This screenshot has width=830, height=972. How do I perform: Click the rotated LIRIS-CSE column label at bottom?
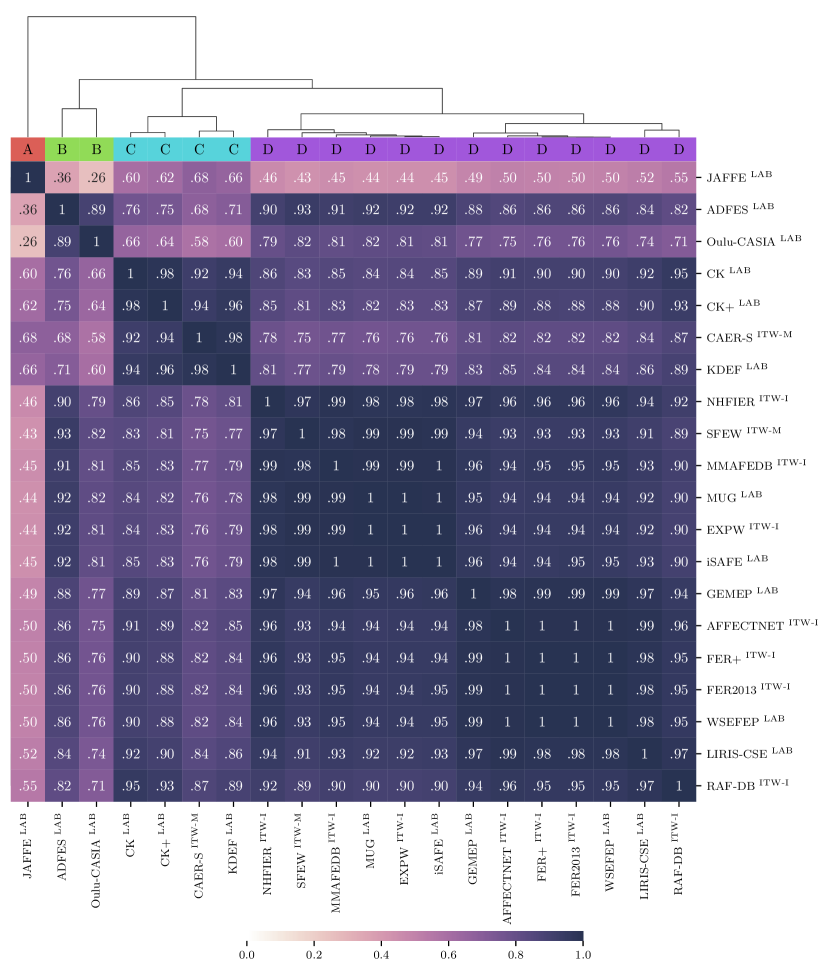[642, 856]
